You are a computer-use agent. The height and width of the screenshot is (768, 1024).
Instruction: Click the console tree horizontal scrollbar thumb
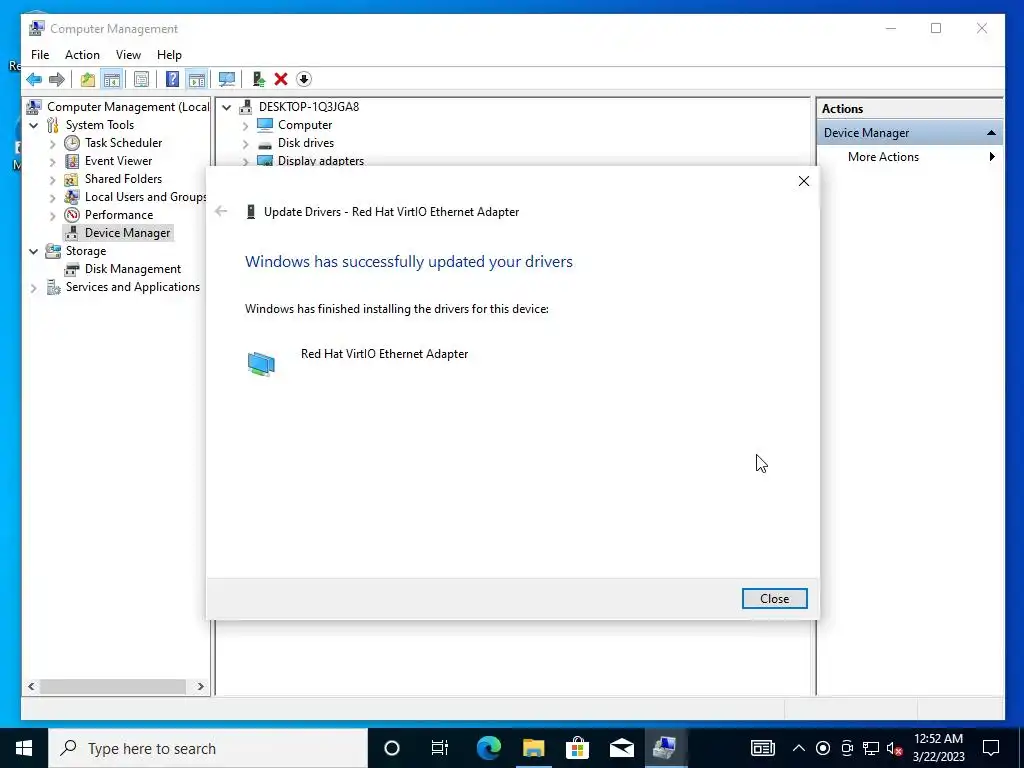tap(112, 686)
